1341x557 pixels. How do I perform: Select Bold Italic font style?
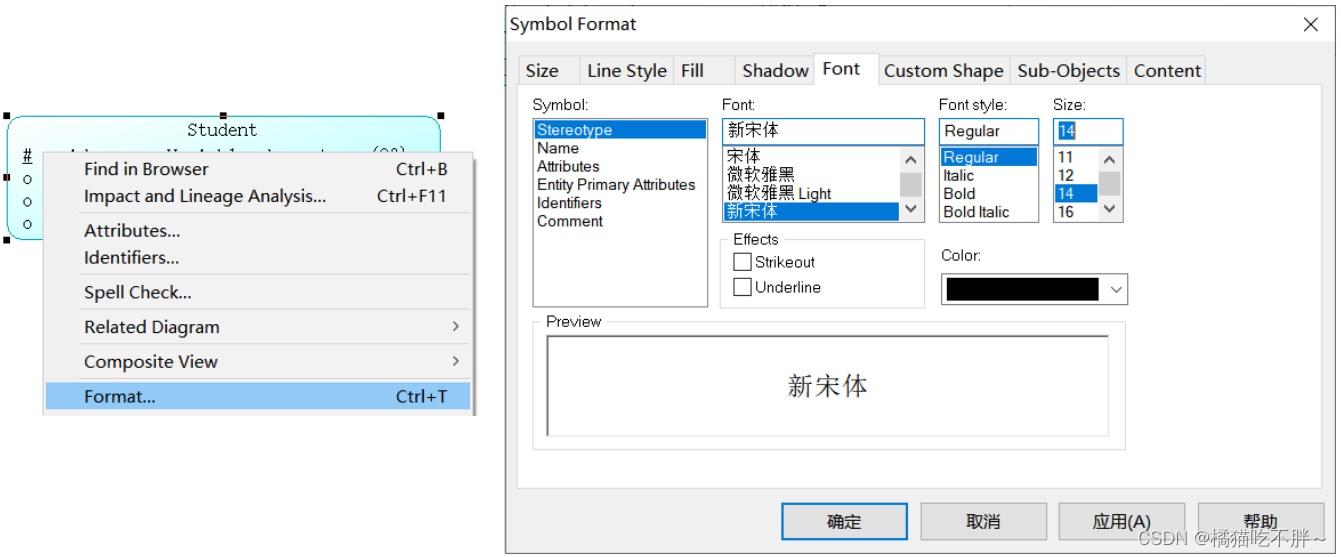coord(976,212)
